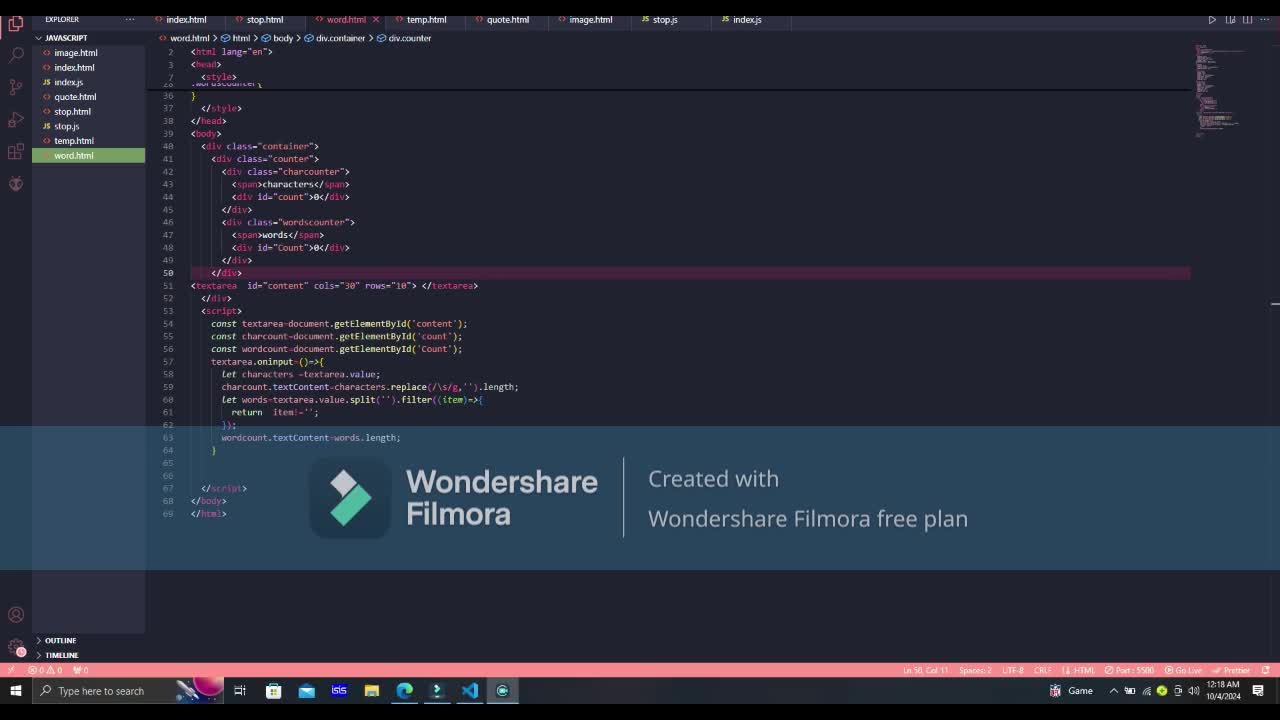Open quote.html in the Explorer list
The width and height of the screenshot is (1280, 720).
point(88,97)
